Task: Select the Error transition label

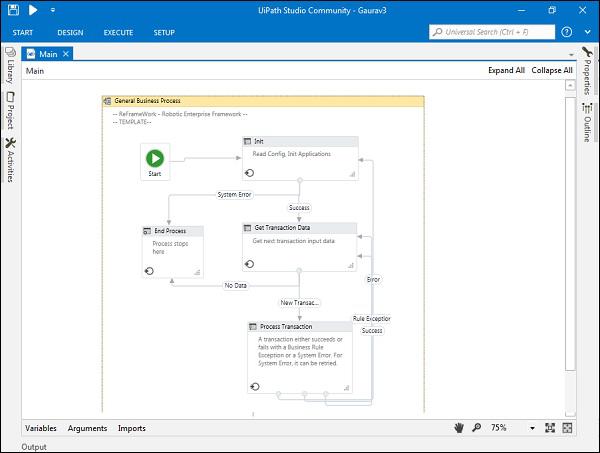Action: [373, 280]
